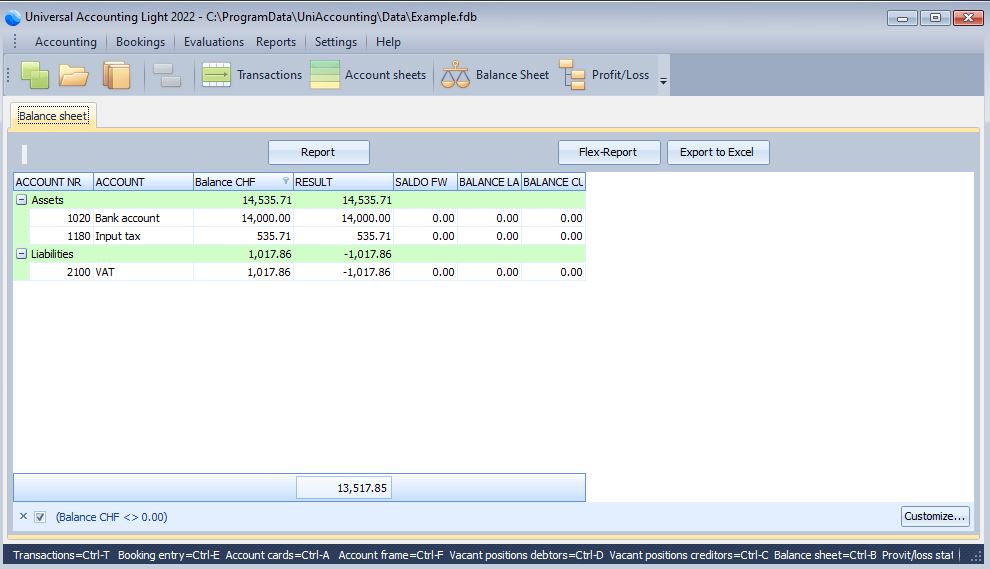Screen dimensions: 990x569
Task: Click the status bar resize grip
Action: click(976, 556)
